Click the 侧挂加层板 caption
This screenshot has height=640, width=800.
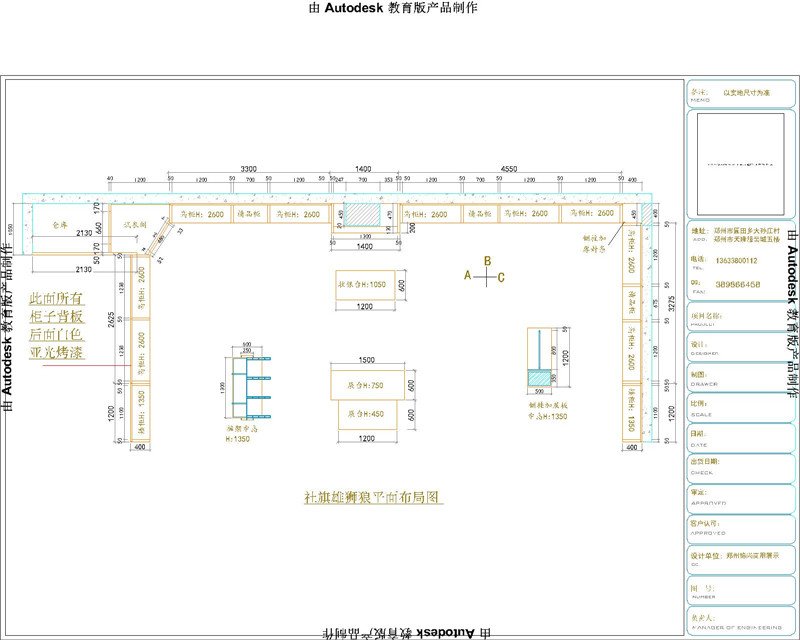coord(548,405)
